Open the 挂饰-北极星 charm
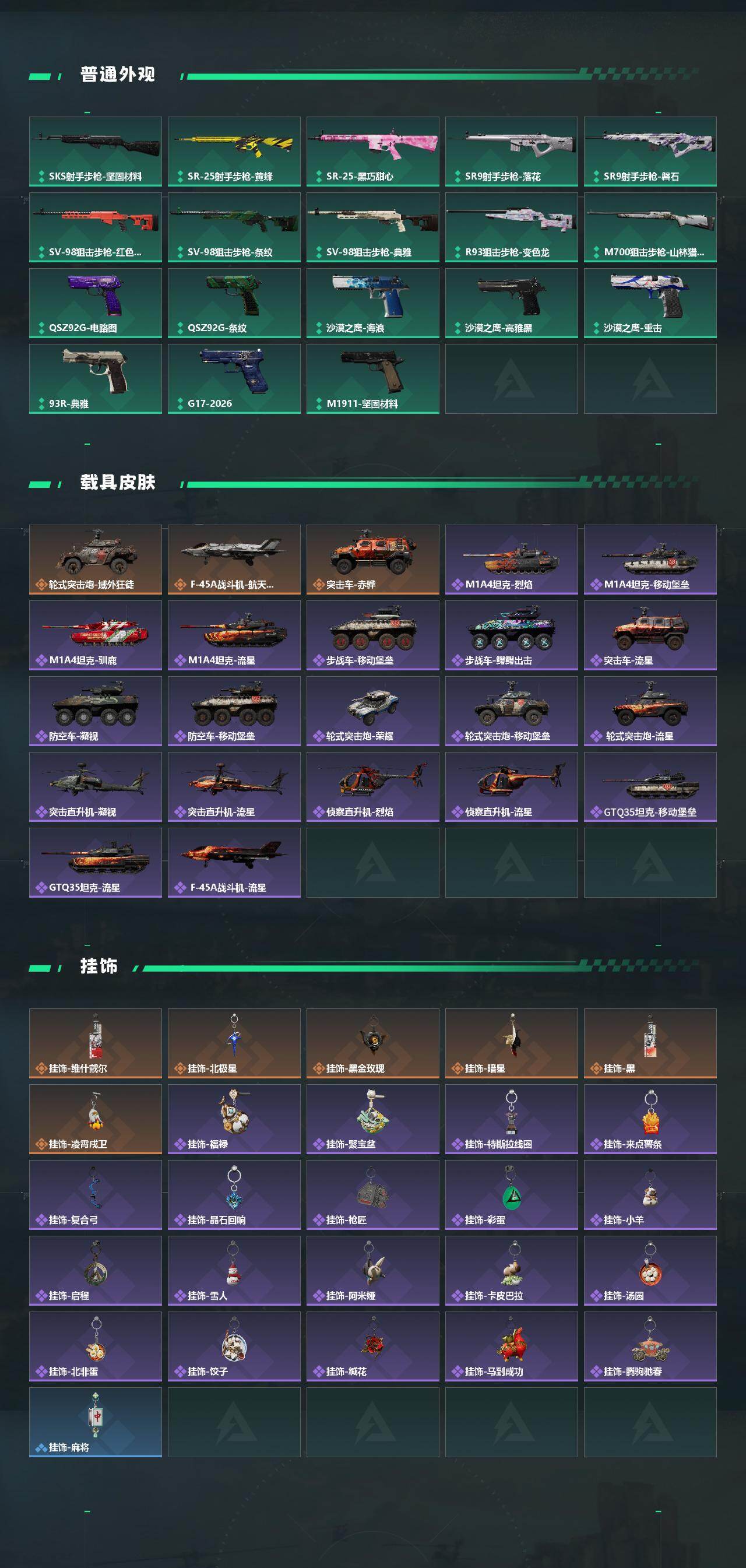 [x=234, y=1043]
